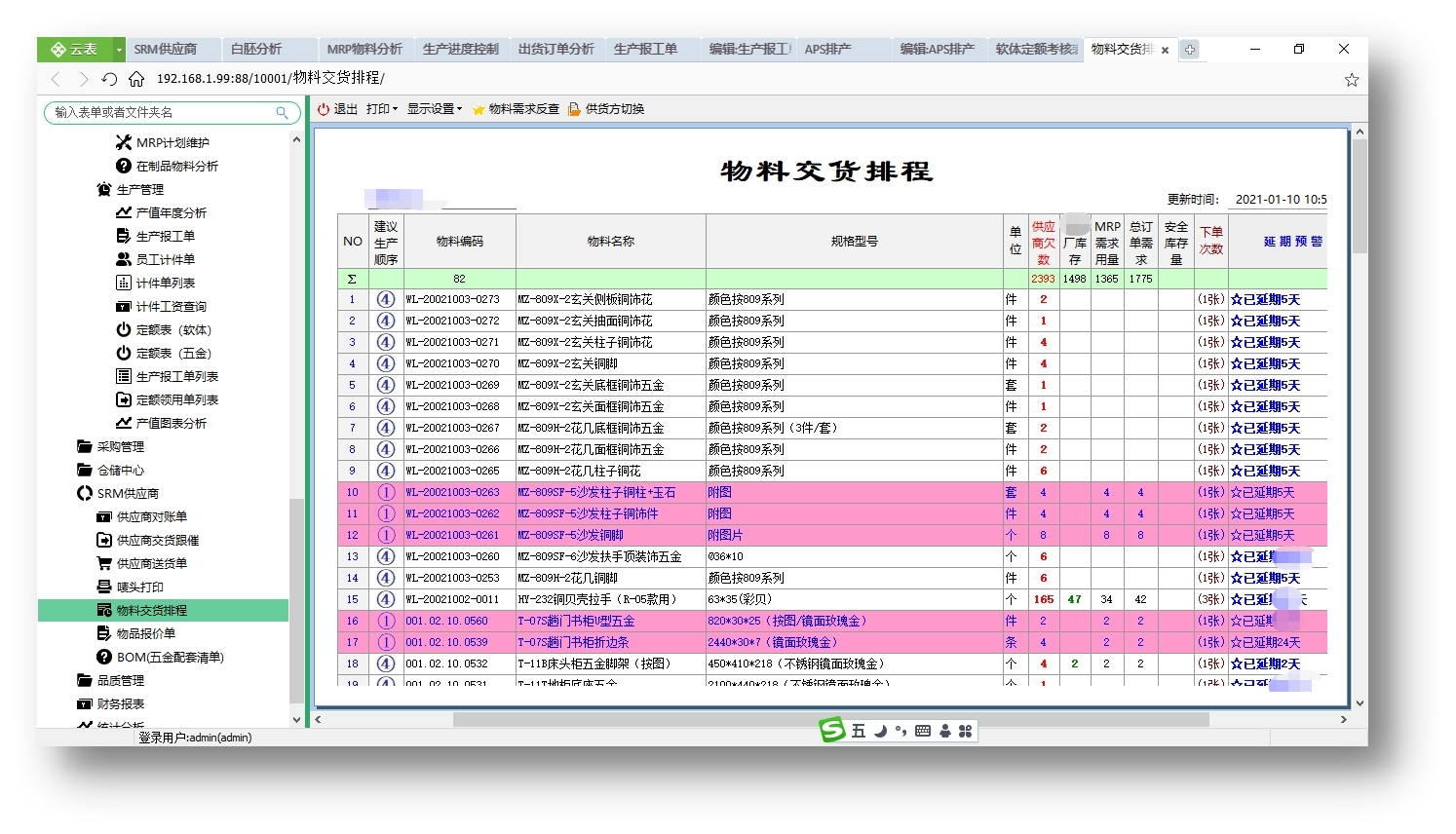Open 在制品物料分析 in sidebar
Viewport: 1456px width, 834px height.
click(167, 166)
